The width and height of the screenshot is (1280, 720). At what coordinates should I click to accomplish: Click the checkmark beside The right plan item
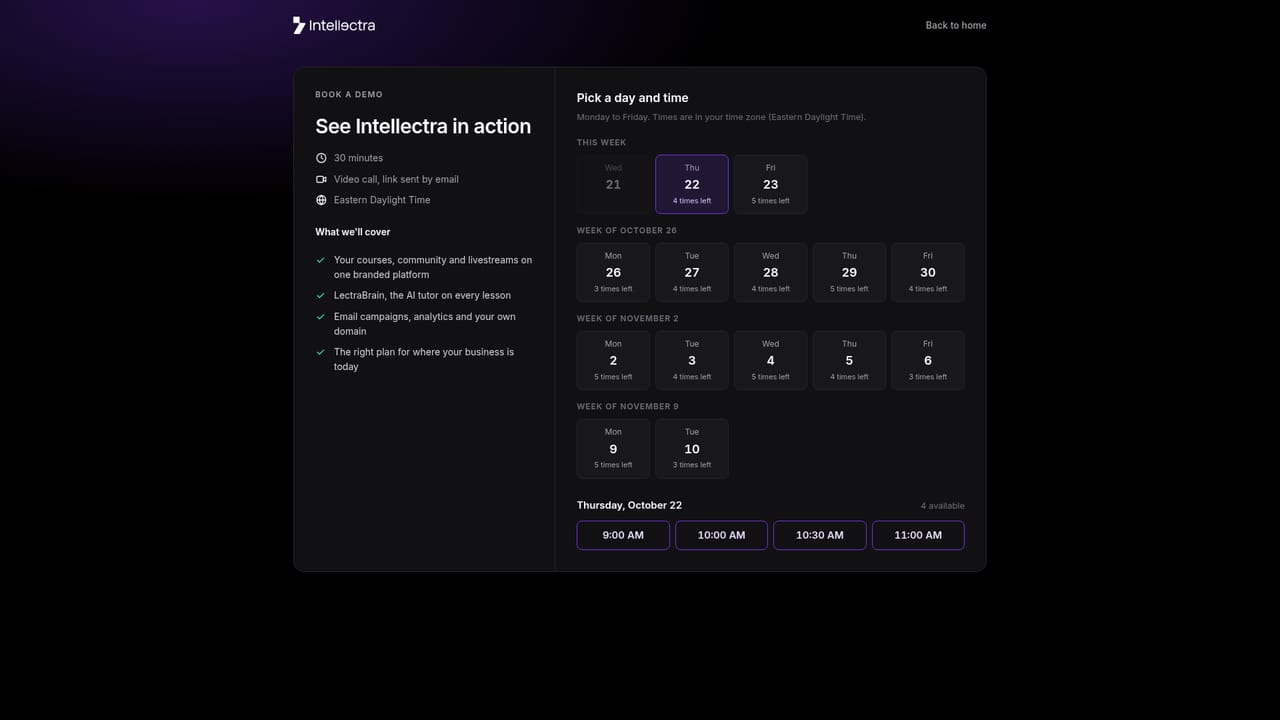click(321, 352)
